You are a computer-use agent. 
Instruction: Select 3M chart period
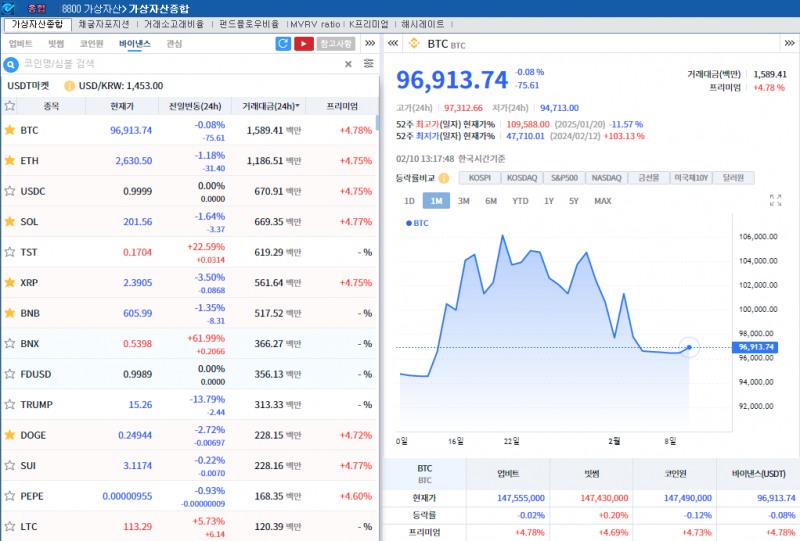point(463,201)
